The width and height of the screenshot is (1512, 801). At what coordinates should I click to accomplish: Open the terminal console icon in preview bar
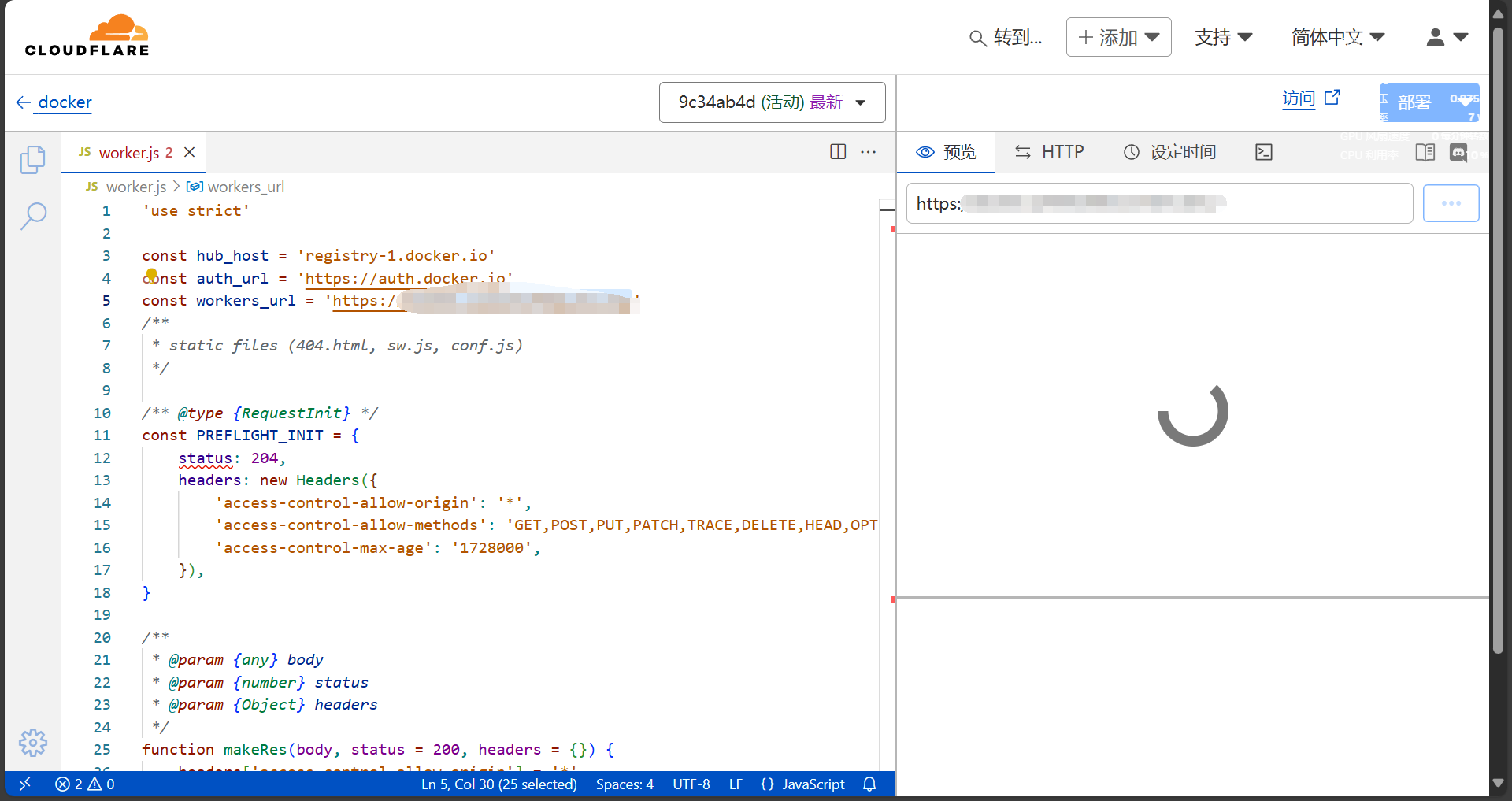tap(1264, 152)
